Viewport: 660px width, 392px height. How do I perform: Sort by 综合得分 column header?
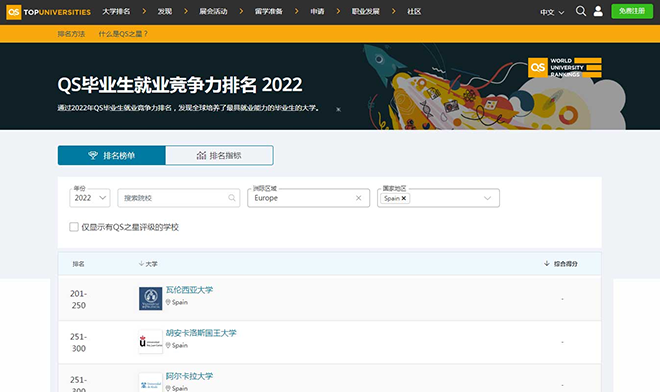561,264
